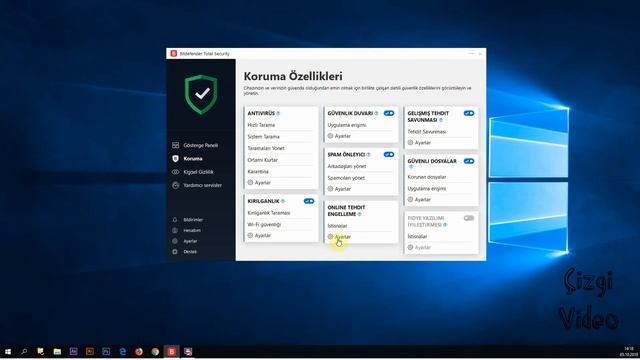Click the green shield status icon

tap(201, 94)
